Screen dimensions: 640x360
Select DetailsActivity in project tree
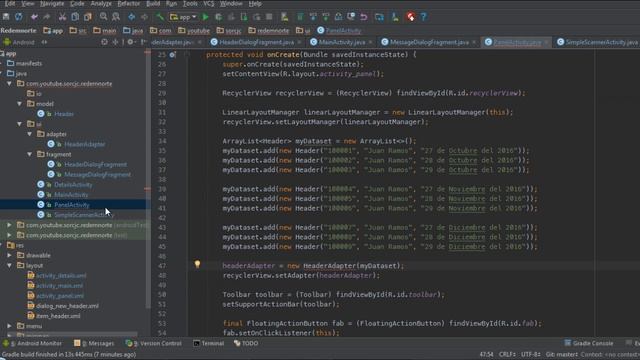[73, 184]
